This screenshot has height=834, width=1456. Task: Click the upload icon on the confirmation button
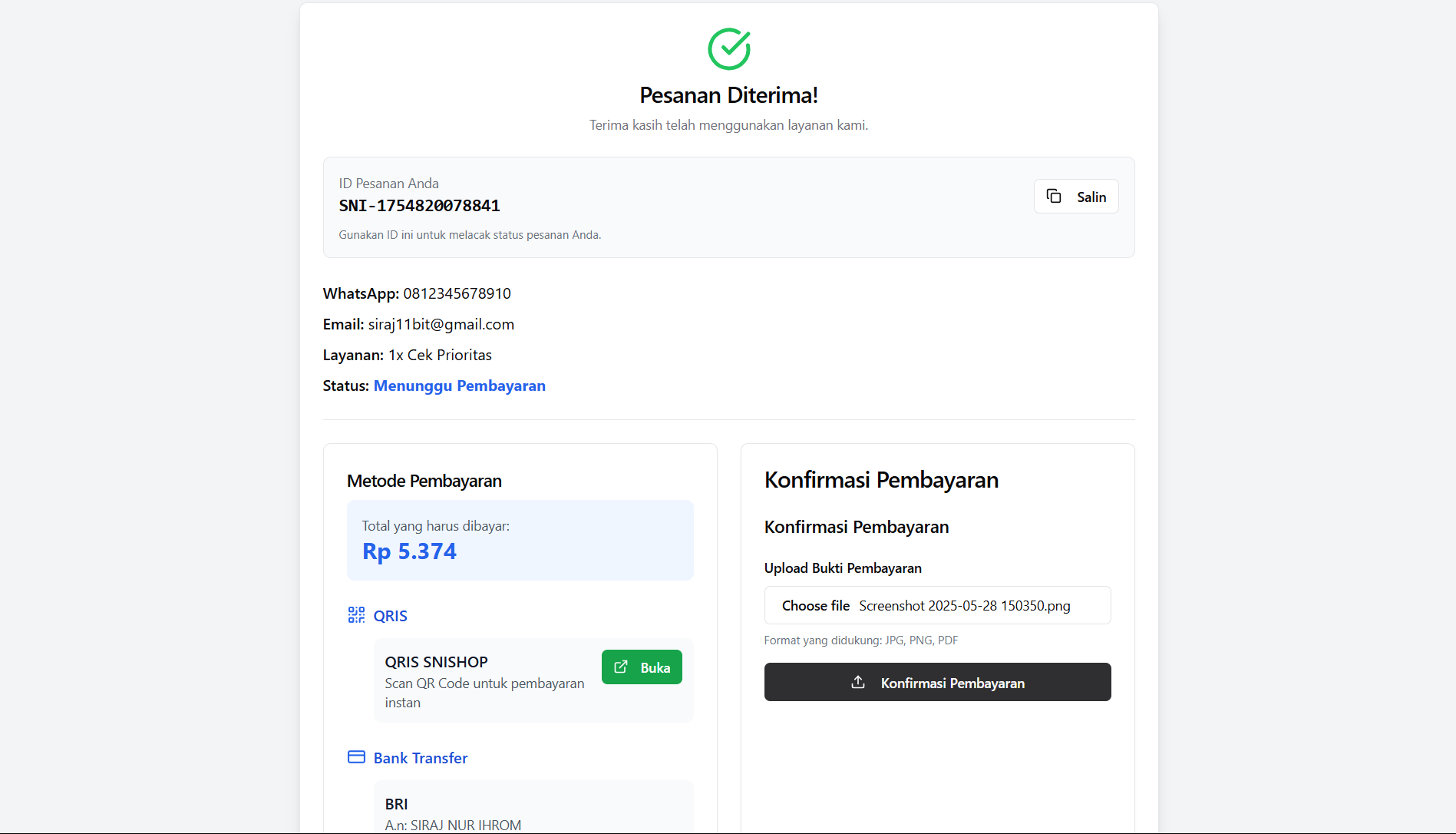(x=858, y=682)
